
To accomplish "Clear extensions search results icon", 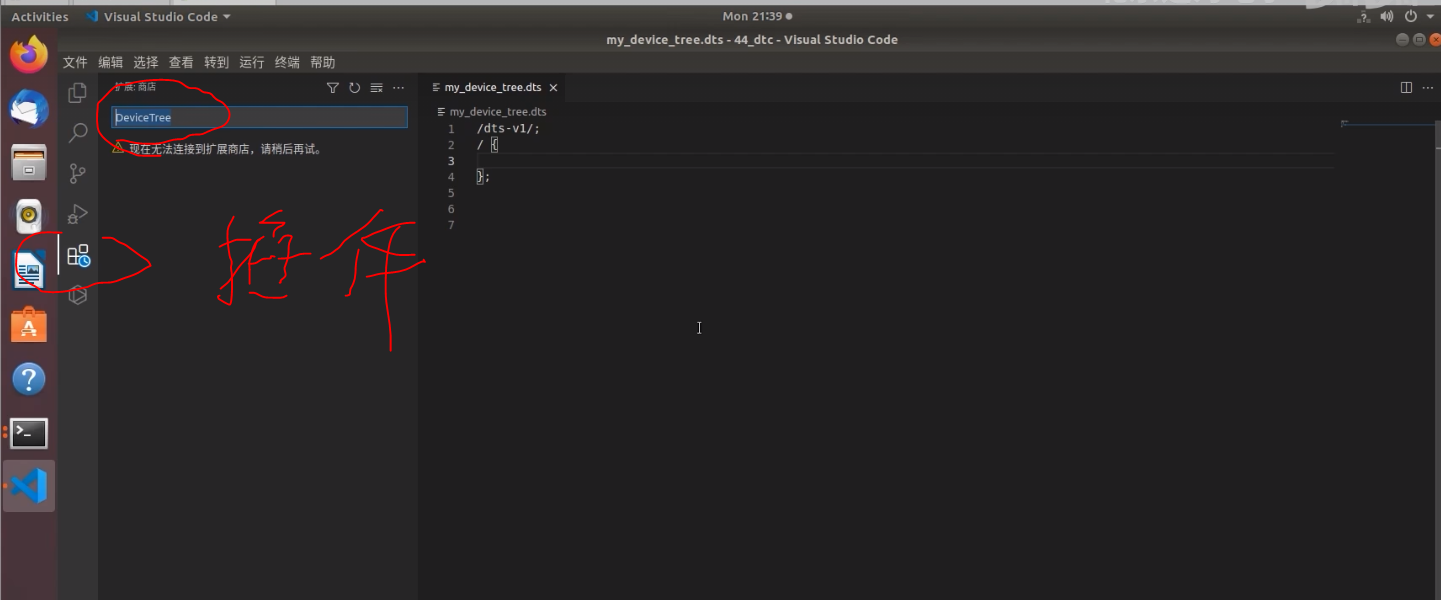I will point(376,88).
